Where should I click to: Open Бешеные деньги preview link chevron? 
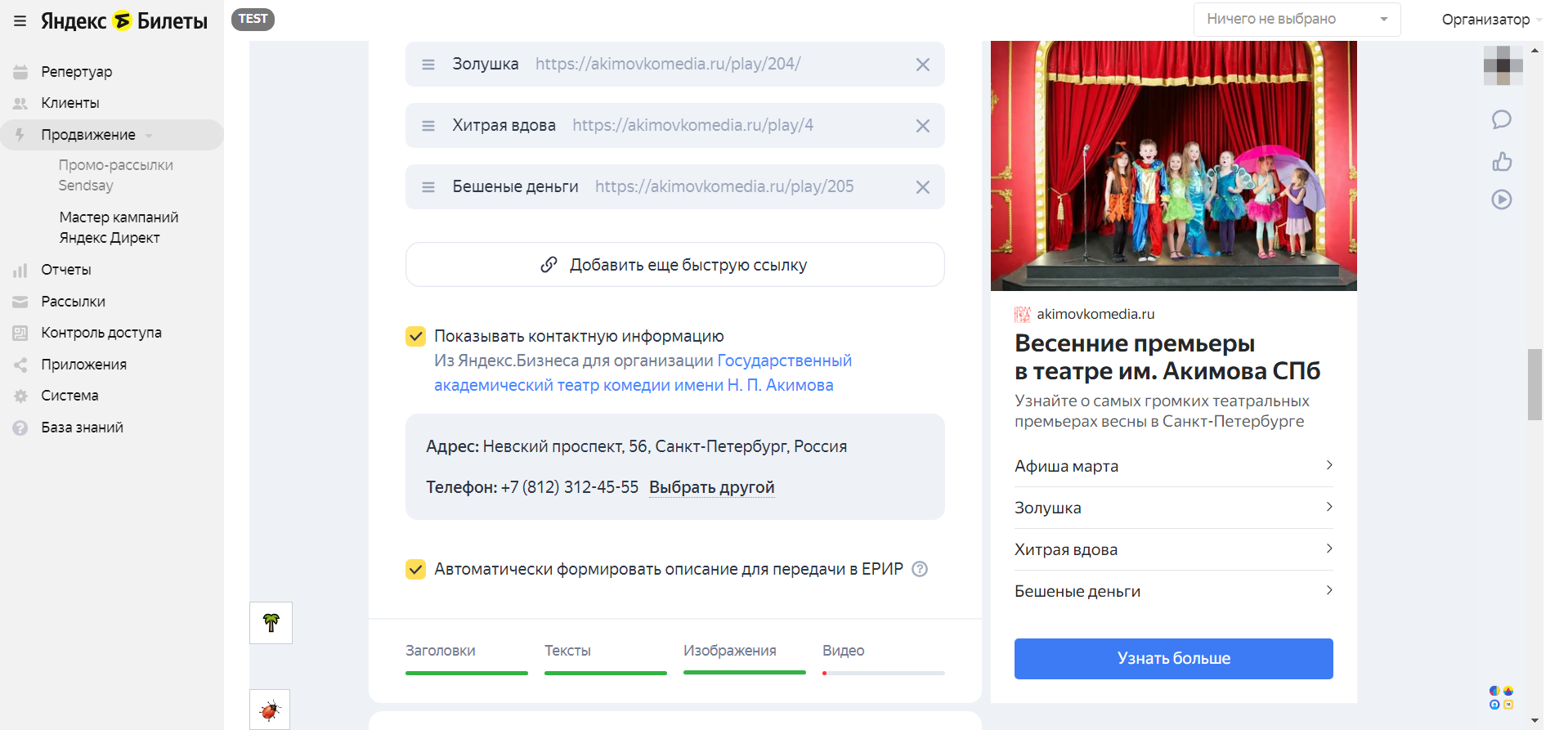click(1329, 590)
